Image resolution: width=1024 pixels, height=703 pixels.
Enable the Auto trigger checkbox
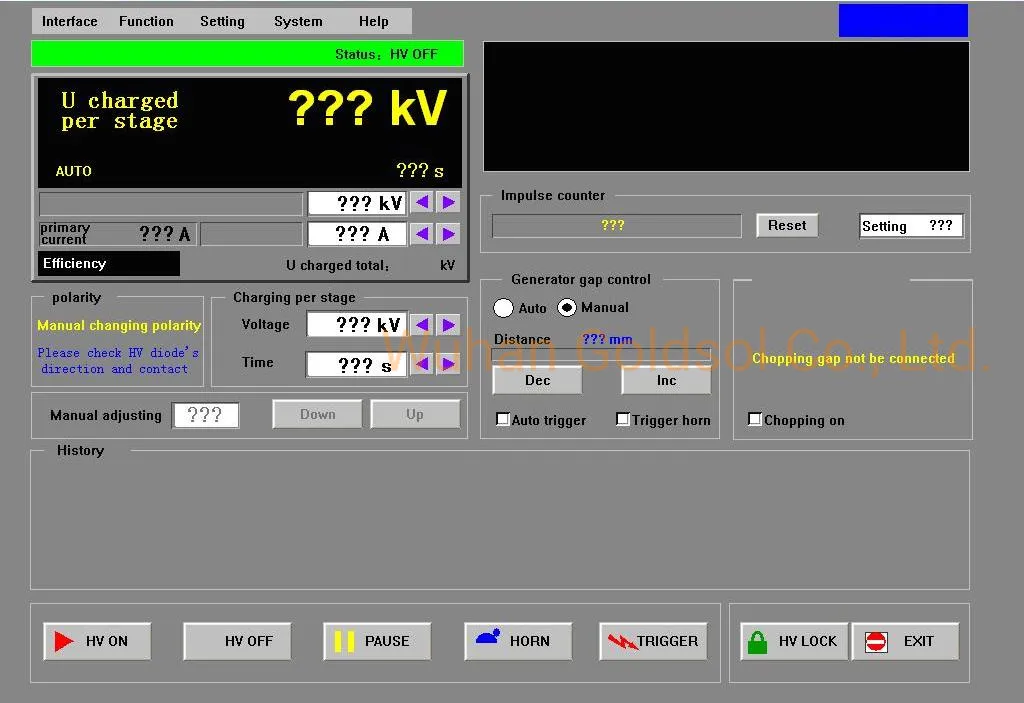pyautogui.click(x=503, y=419)
